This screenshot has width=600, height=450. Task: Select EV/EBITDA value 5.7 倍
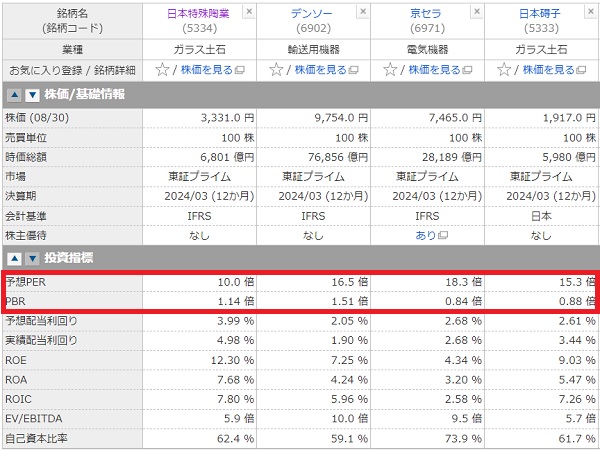579,419
